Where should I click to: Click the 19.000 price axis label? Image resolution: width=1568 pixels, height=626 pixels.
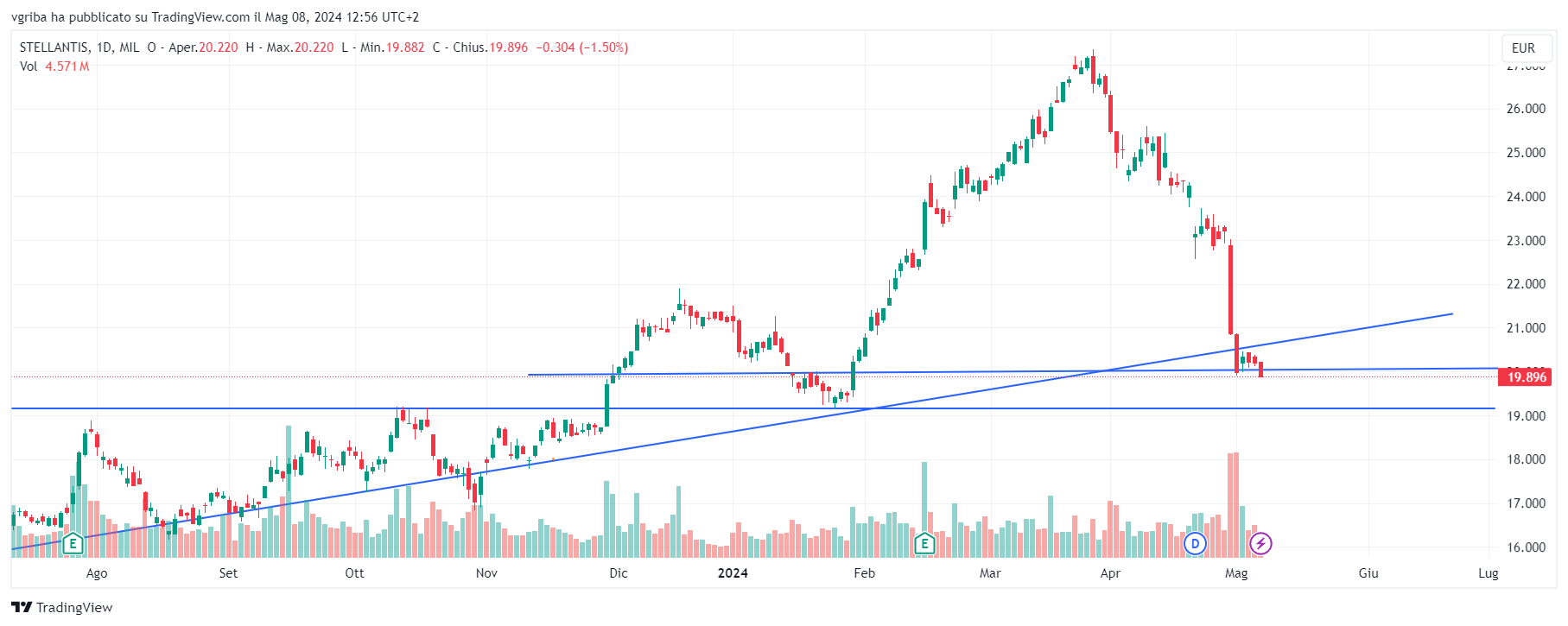pos(1526,416)
